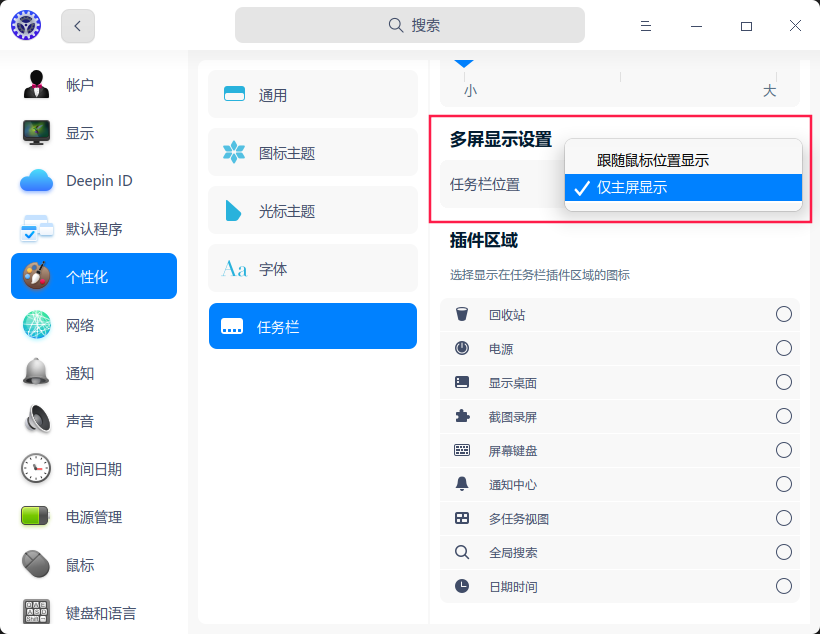
Task: Click the 通知中心 bell icon
Action: pyautogui.click(x=462, y=483)
